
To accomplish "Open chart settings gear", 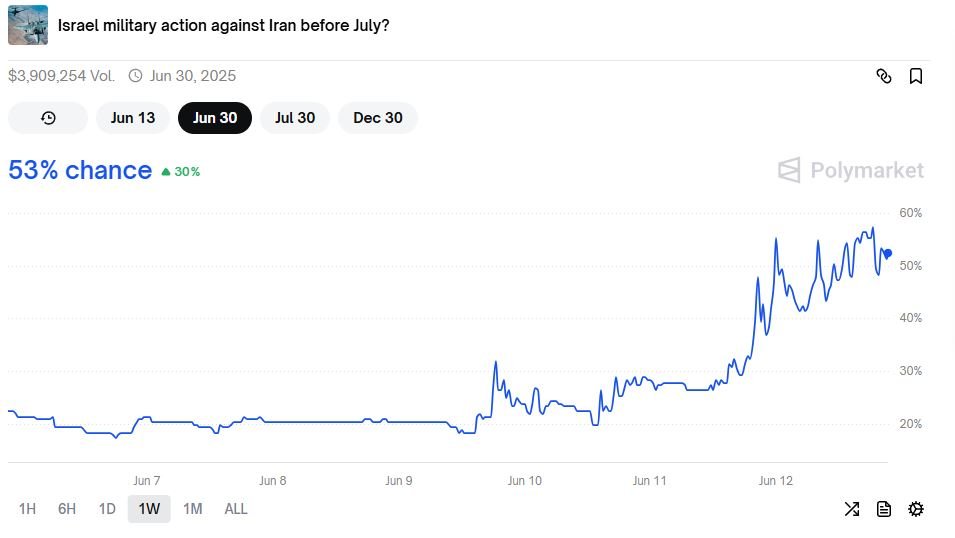I will [915, 509].
